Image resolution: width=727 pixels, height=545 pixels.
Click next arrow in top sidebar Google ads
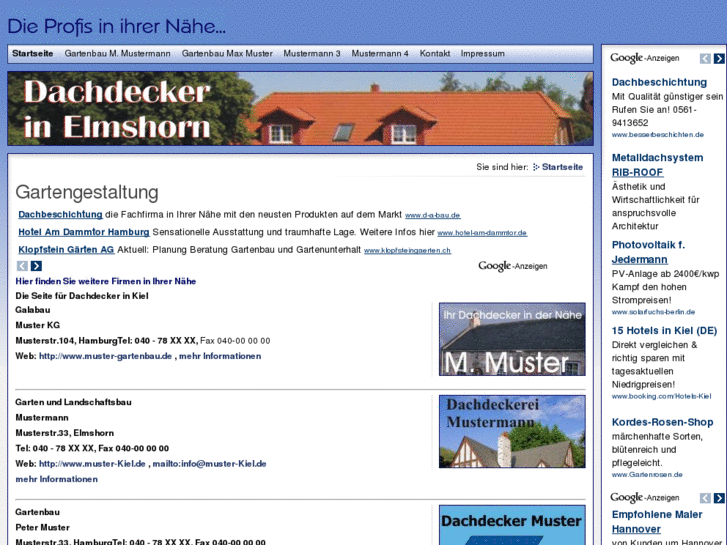[x=719, y=58]
